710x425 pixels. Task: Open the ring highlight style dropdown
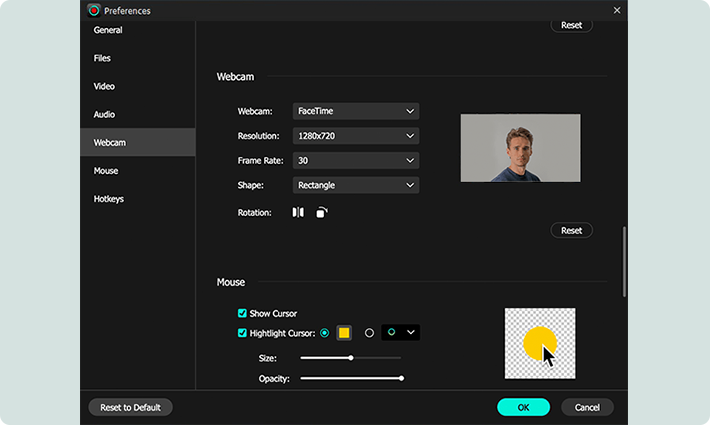pos(400,333)
